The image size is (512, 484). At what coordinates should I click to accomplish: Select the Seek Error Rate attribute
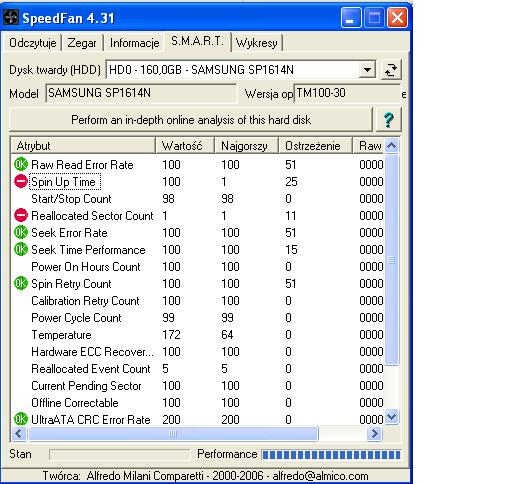69,233
